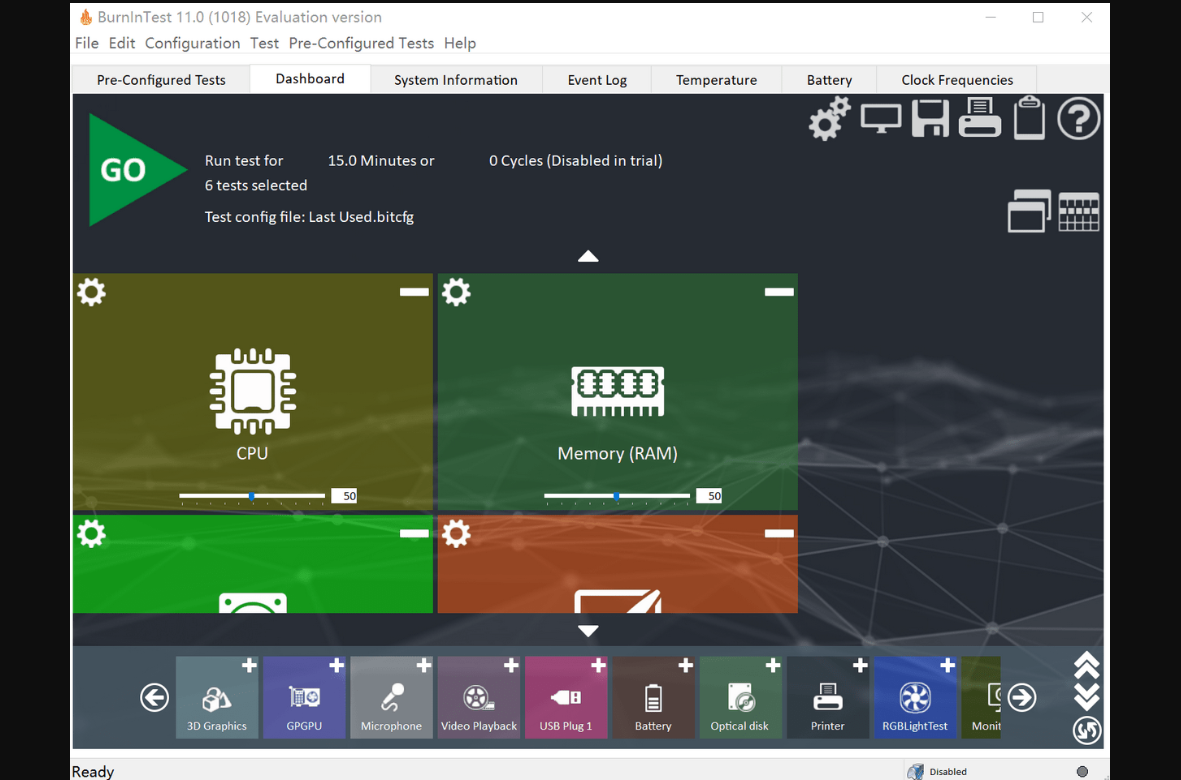Click the circular refresh arrows icon
Image resolution: width=1181 pixels, height=780 pixels.
(x=1087, y=730)
